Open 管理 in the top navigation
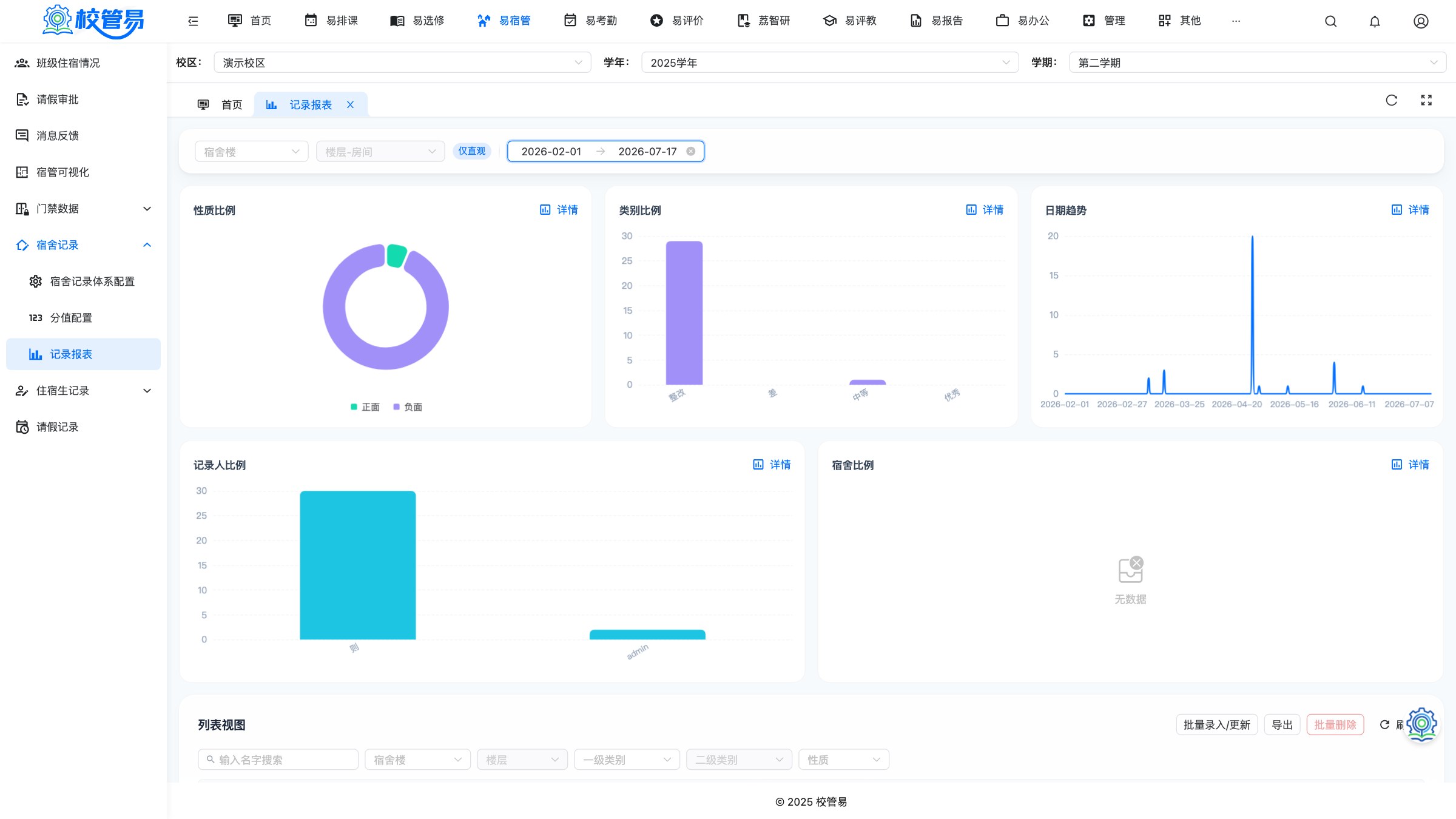The height and width of the screenshot is (819, 1456). point(1104,21)
